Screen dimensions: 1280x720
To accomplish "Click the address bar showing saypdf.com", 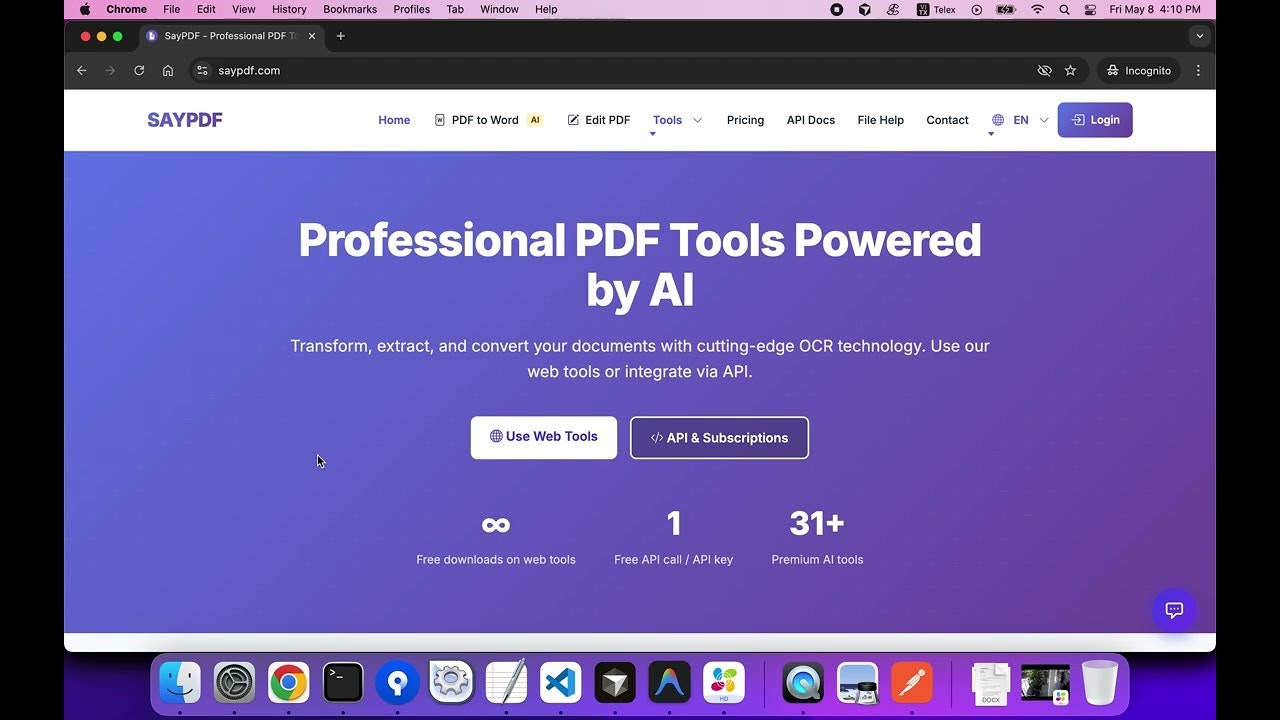I will tap(610, 71).
